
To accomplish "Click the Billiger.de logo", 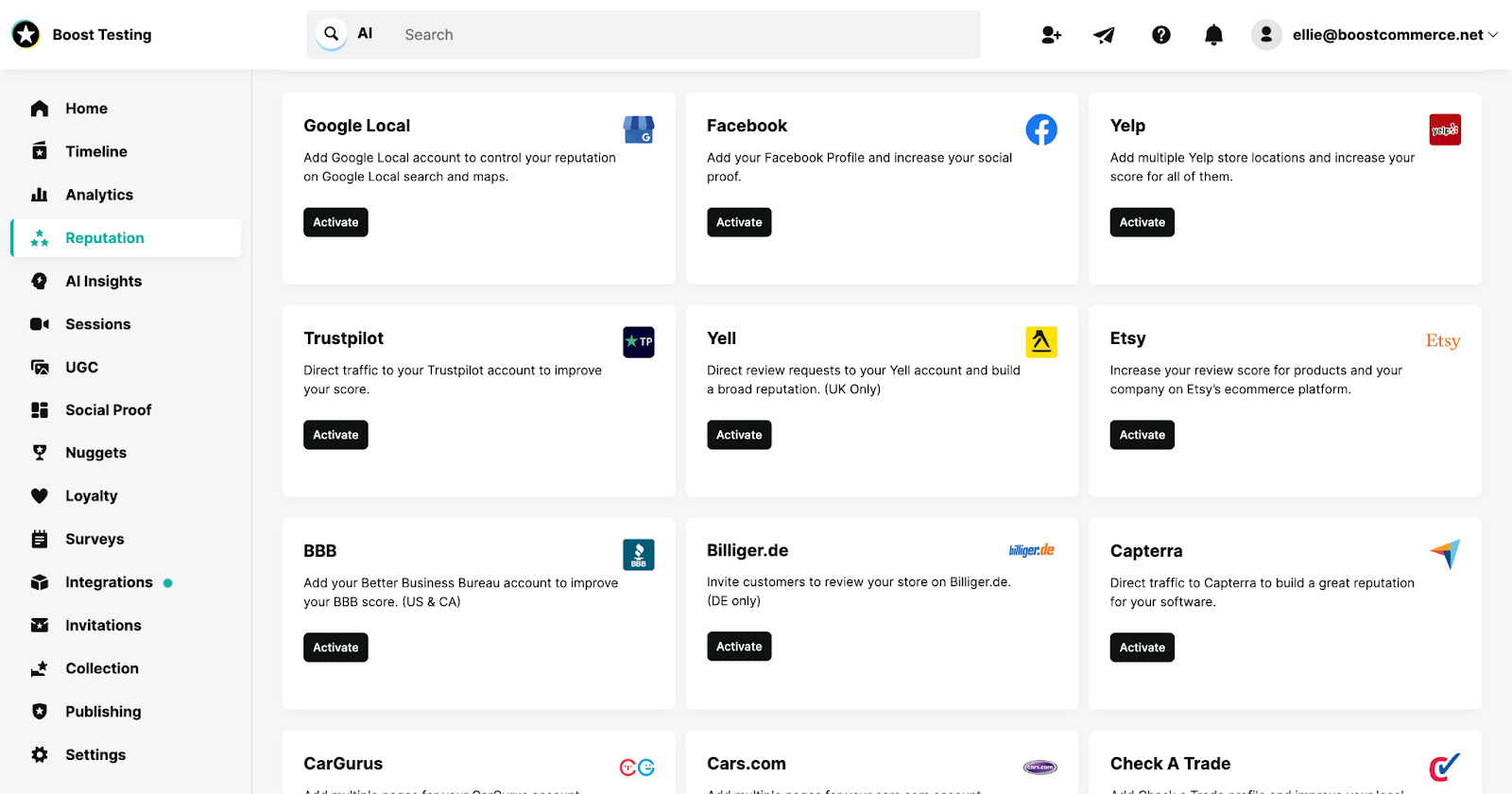I will pyautogui.click(x=1032, y=550).
